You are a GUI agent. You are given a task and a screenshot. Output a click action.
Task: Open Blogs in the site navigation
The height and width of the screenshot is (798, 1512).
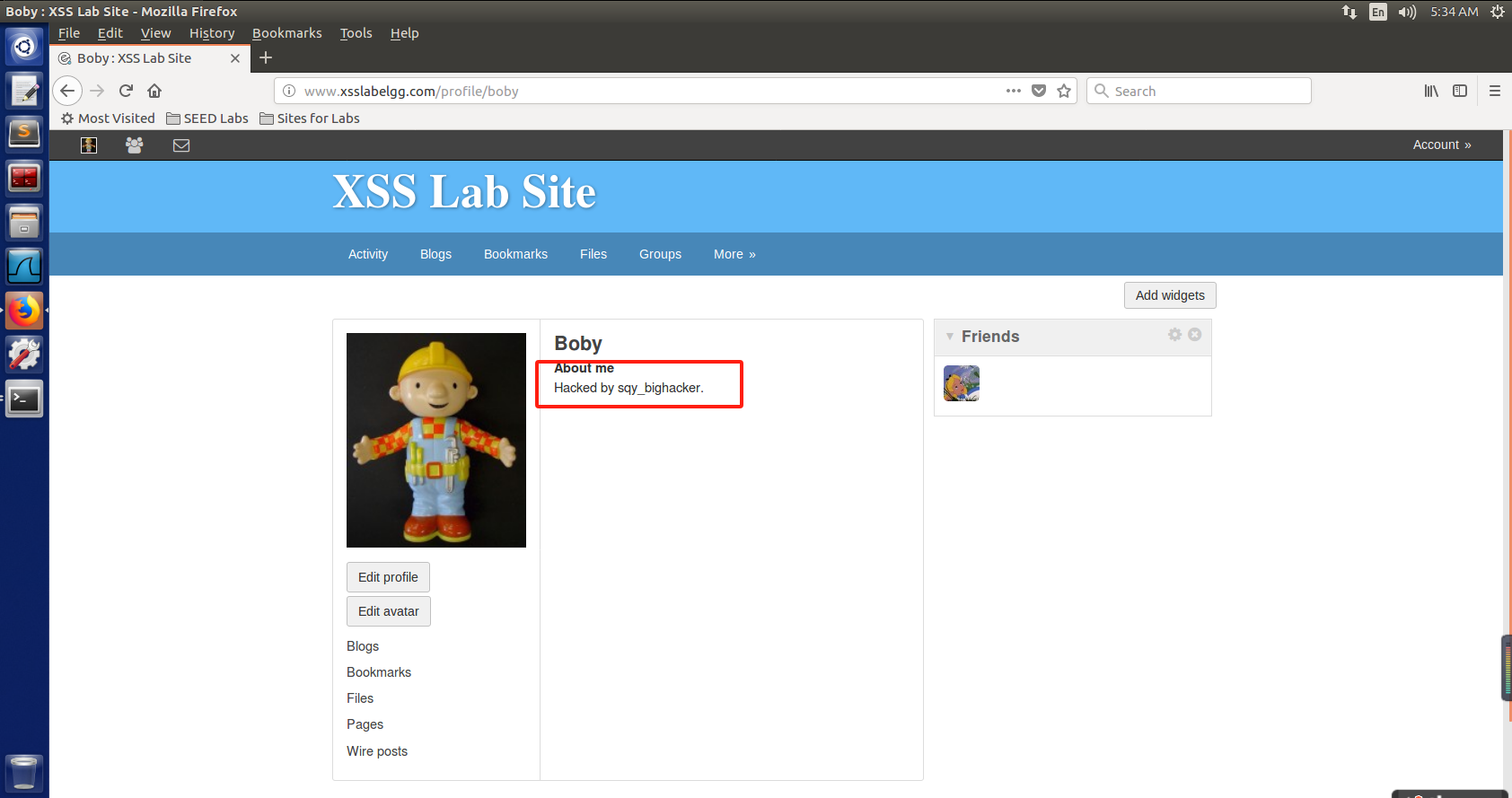coord(435,254)
